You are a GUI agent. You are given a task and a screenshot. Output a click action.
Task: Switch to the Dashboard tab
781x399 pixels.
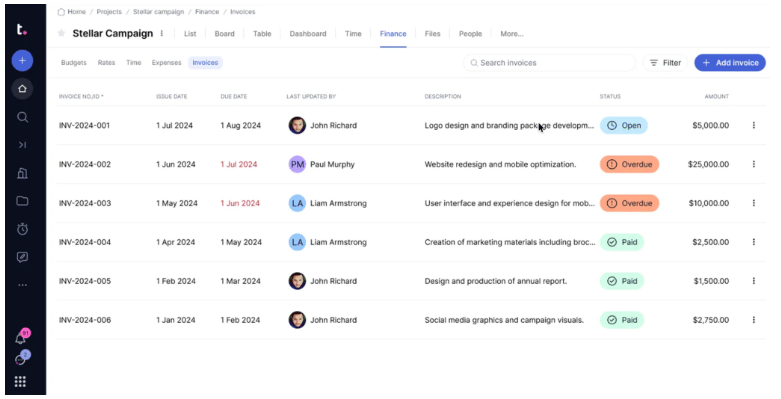[308, 34]
